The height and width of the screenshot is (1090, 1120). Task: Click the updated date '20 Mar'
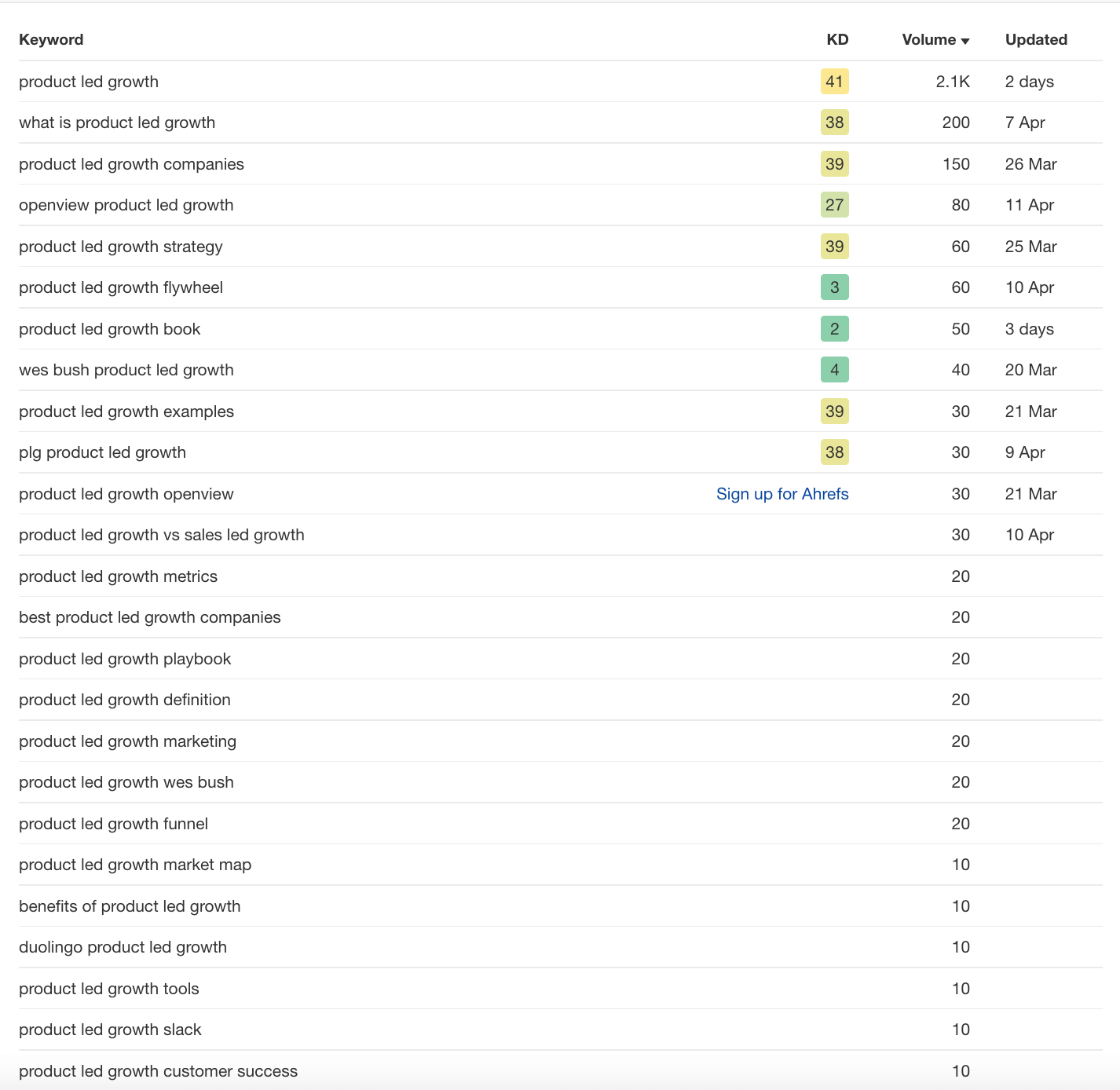(1031, 370)
